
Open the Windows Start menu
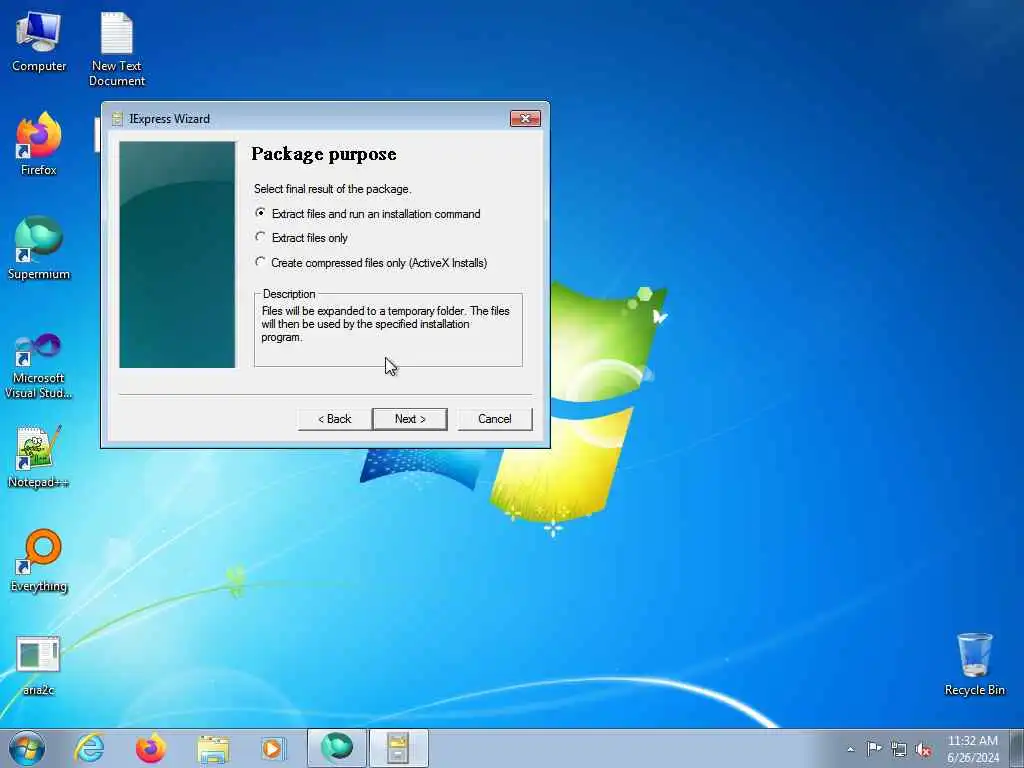coord(27,748)
